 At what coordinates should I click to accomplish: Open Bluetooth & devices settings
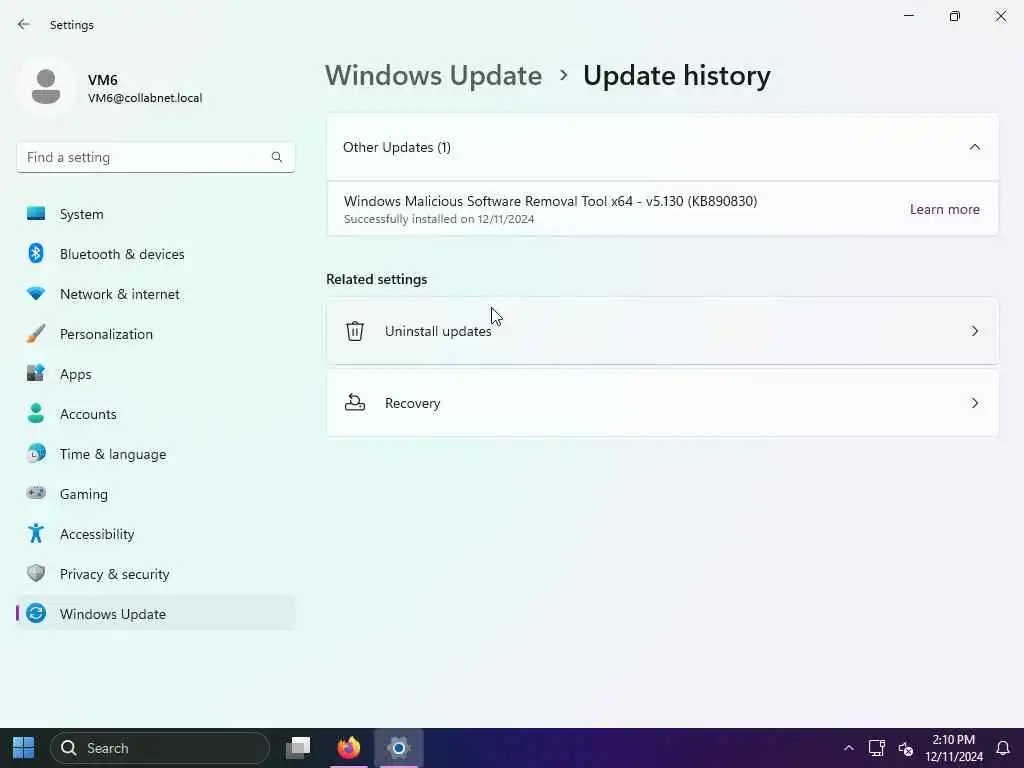pyautogui.click(x=155, y=253)
